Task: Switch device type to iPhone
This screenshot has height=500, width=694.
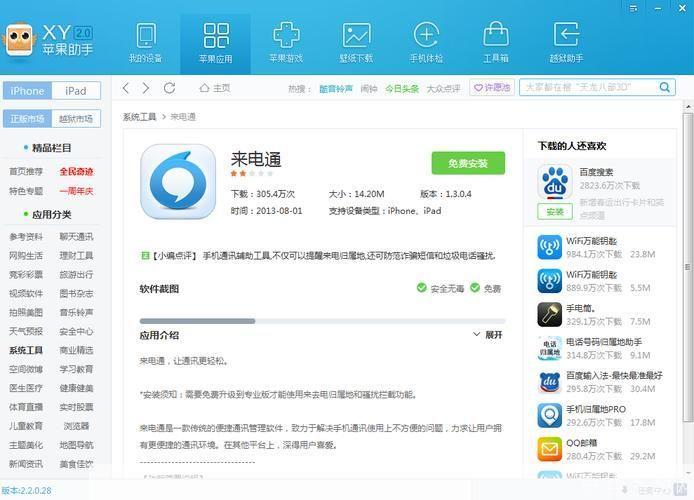Action: (x=27, y=91)
